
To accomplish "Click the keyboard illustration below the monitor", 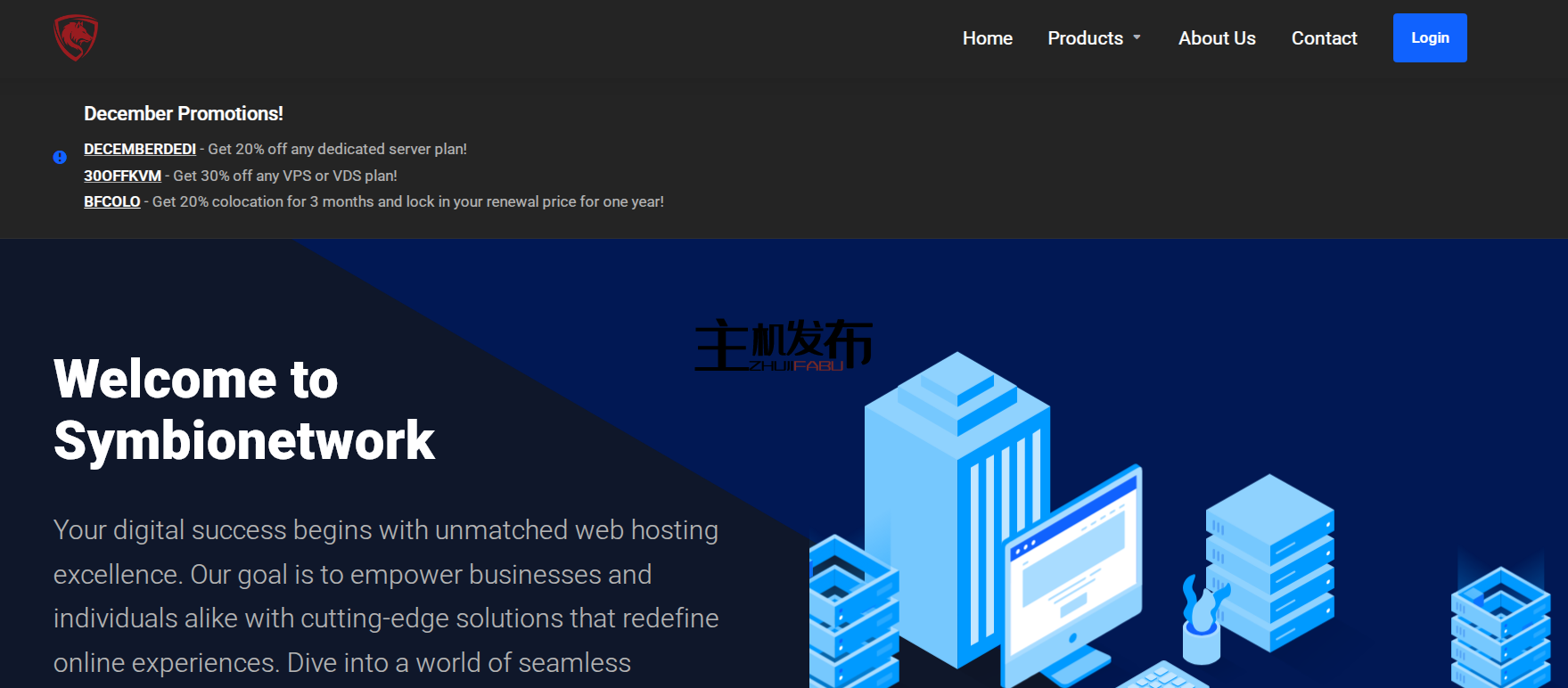I will pyautogui.click(x=1159, y=677).
